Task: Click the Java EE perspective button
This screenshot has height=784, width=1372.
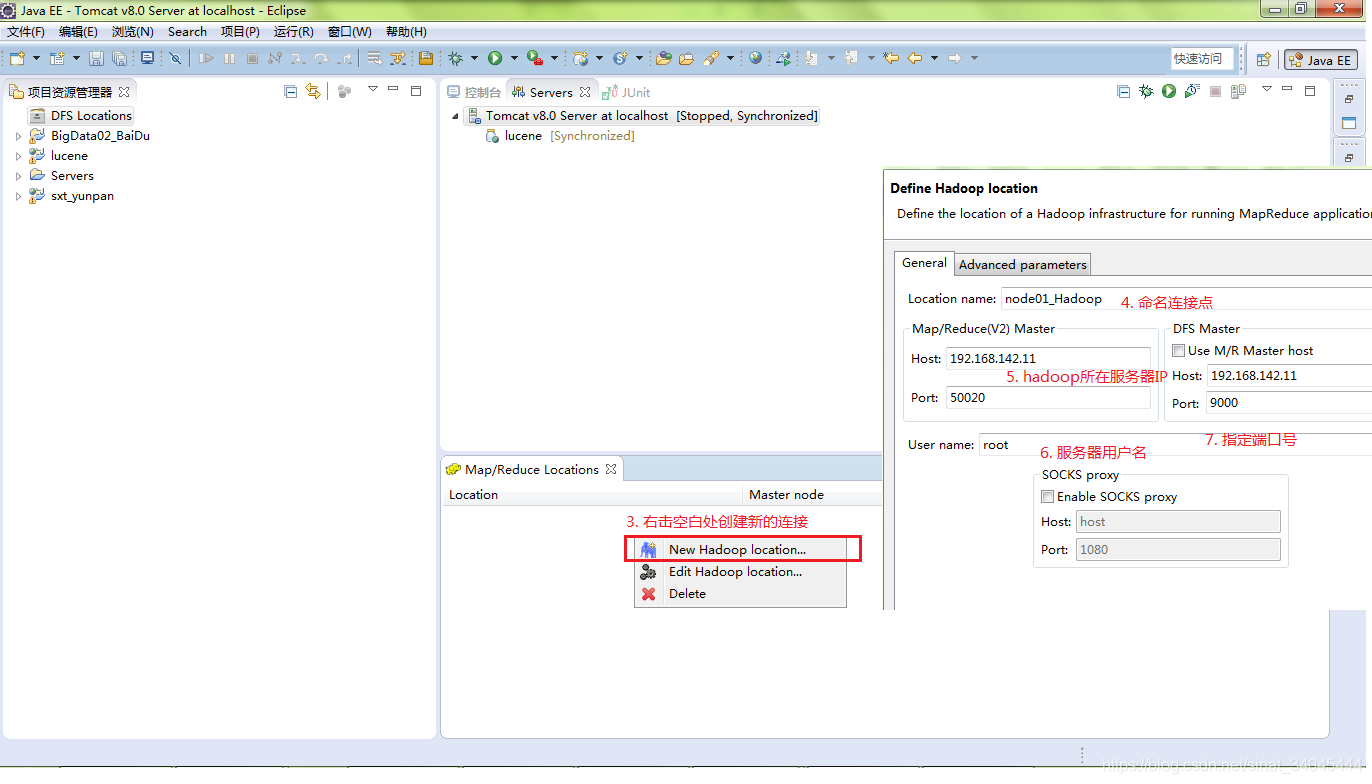Action: point(1321,59)
